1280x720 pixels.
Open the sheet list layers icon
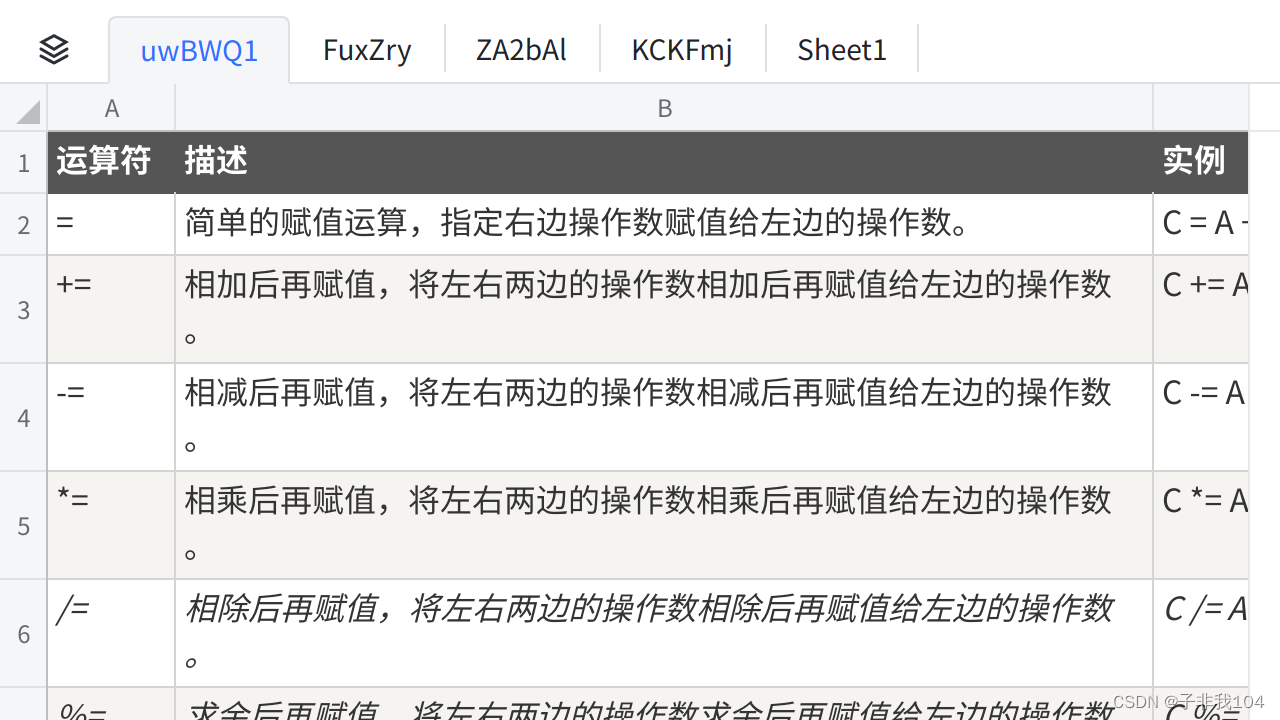54,49
